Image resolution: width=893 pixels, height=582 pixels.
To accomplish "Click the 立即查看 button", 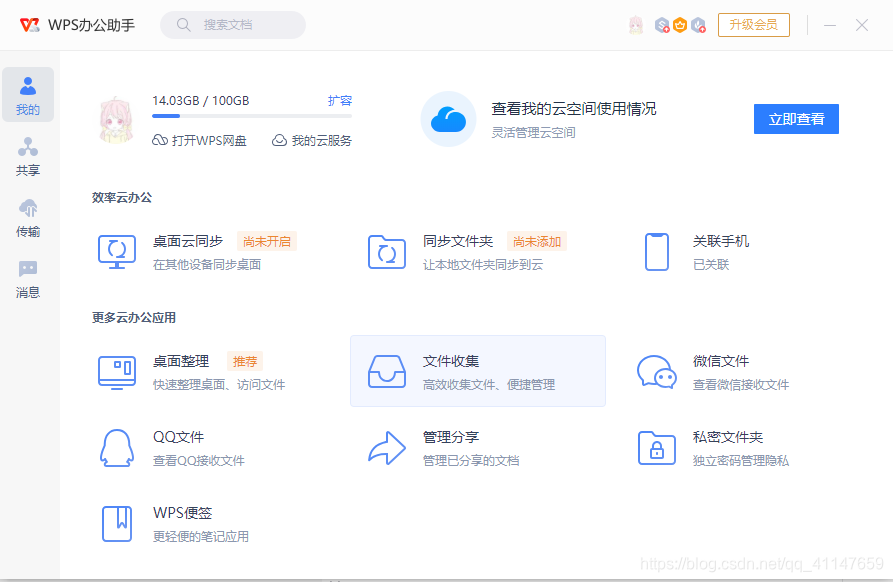I will pos(796,119).
